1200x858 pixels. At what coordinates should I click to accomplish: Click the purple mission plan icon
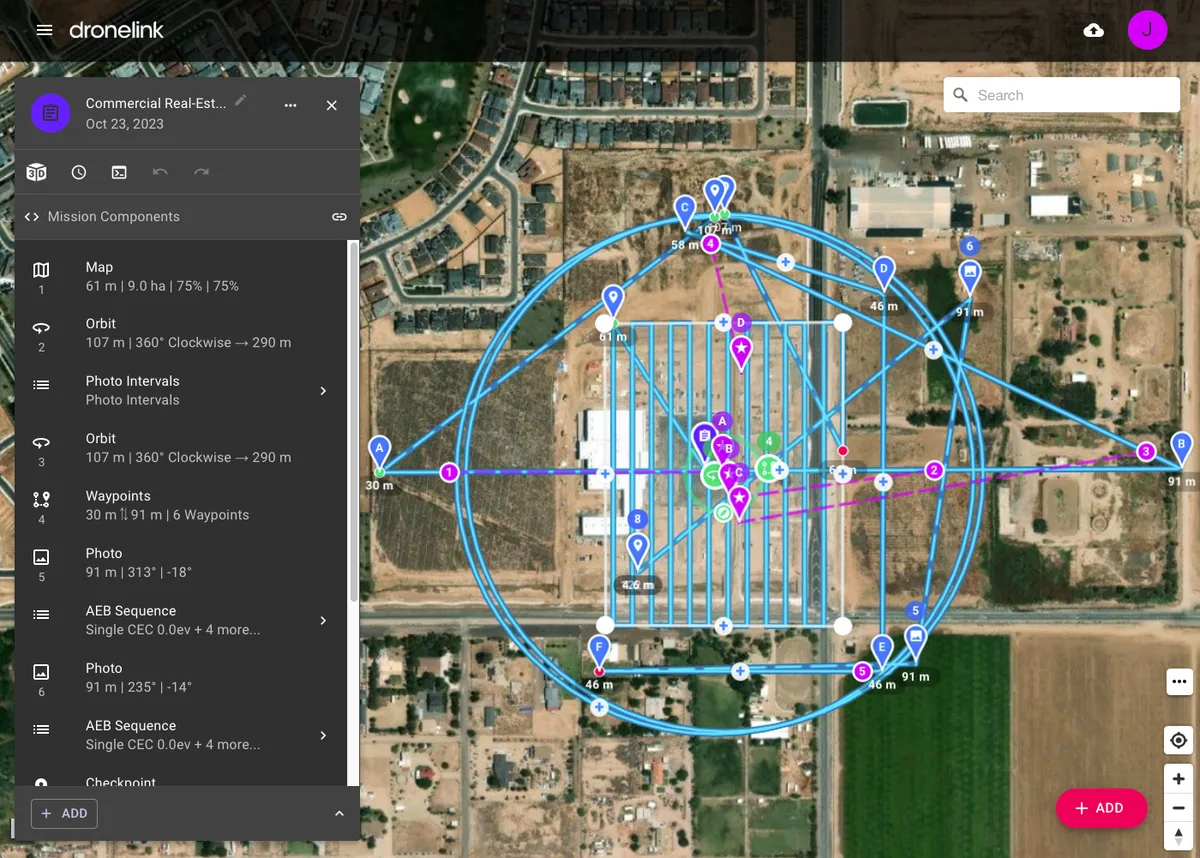pos(50,114)
